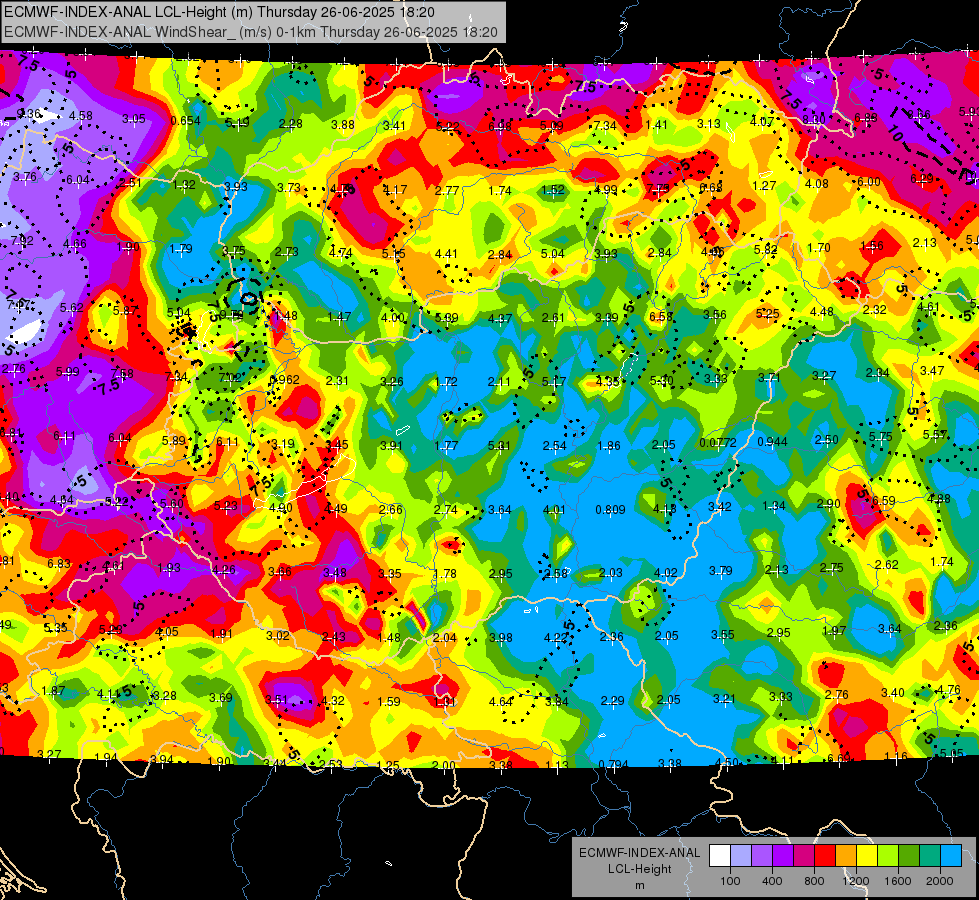This screenshot has width=979, height=900.
Task: Click the wind shear value 2.11
Action: click(x=499, y=381)
